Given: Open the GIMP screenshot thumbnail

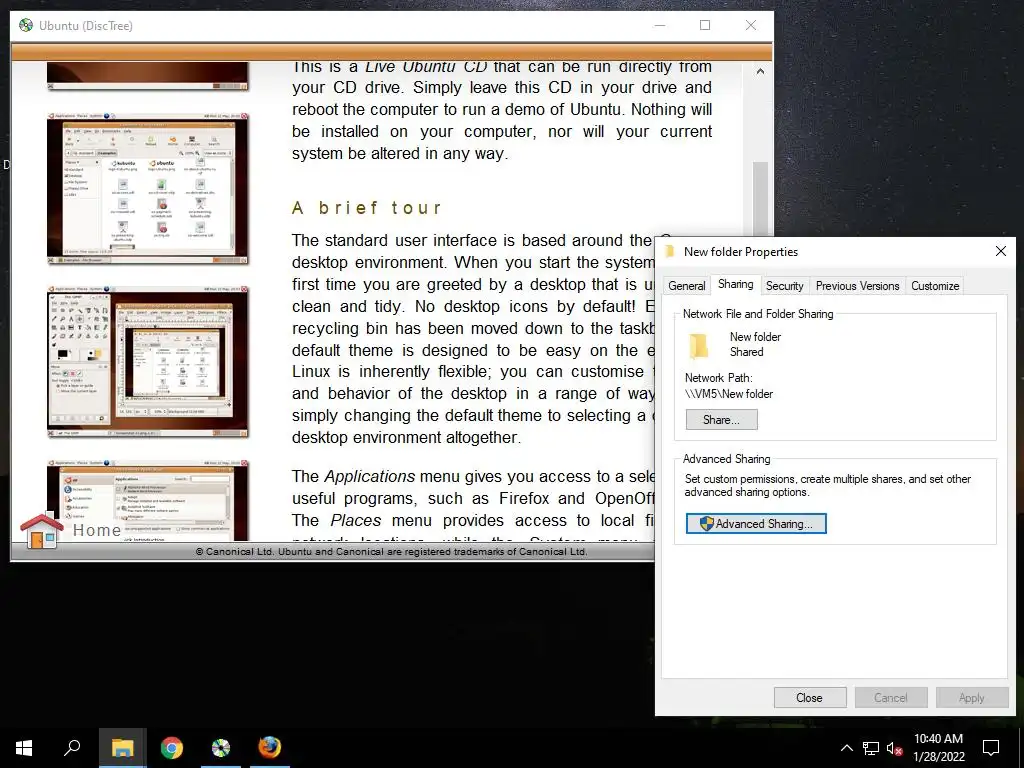Looking at the screenshot, I should (x=148, y=361).
